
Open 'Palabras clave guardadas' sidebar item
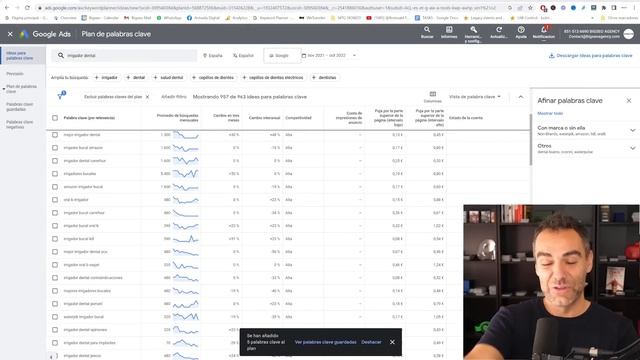20,107
